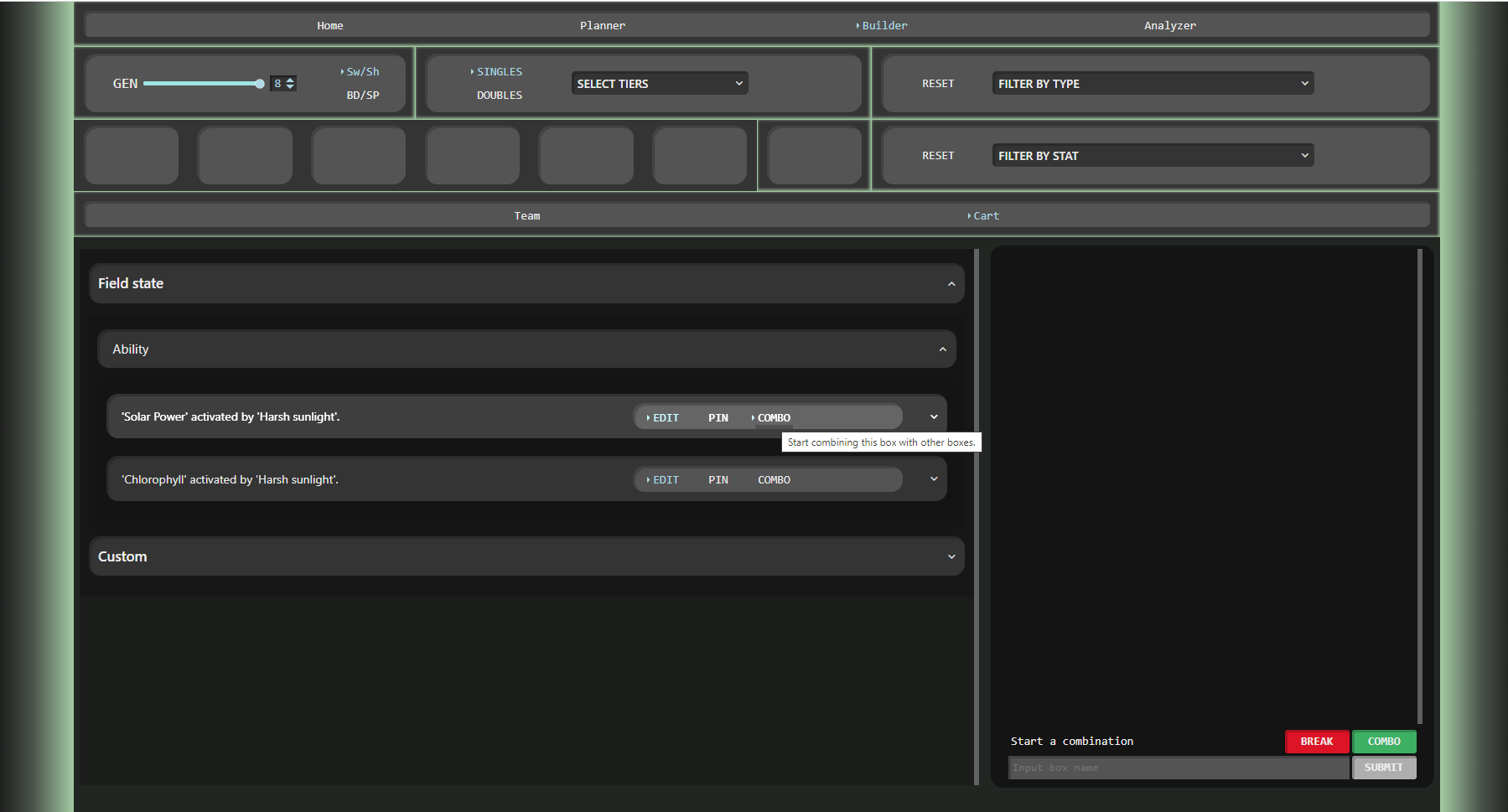1508x812 pixels.
Task: Reset the type filter
Action: (938, 84)
